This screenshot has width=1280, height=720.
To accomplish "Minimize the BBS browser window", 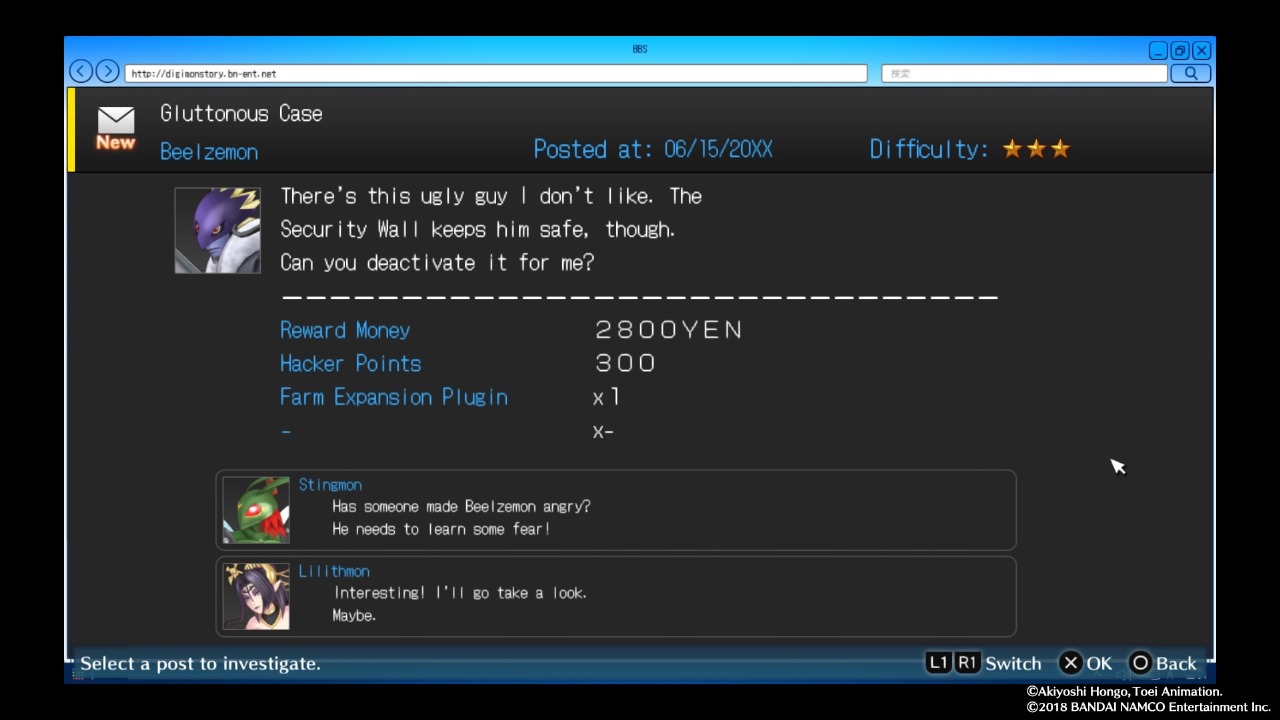I will (1158, 51).
